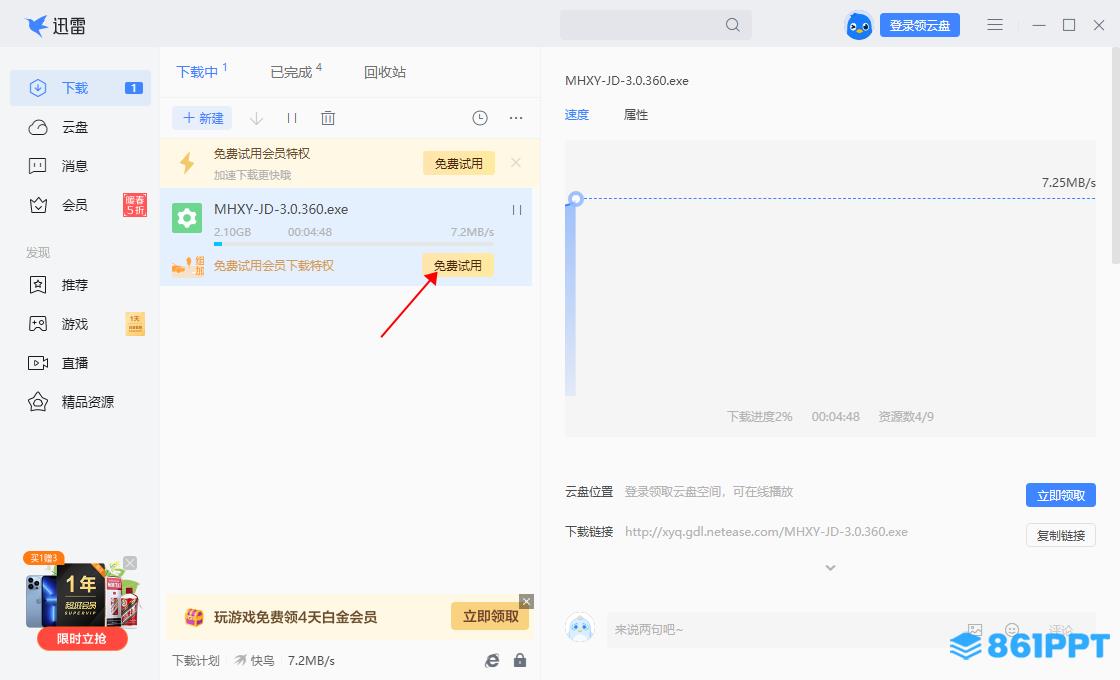Viewport: 1120px width, 680px height.
Task: Pause the MHXY-JD-3.0.360.exe download
Action: (516, 209)
